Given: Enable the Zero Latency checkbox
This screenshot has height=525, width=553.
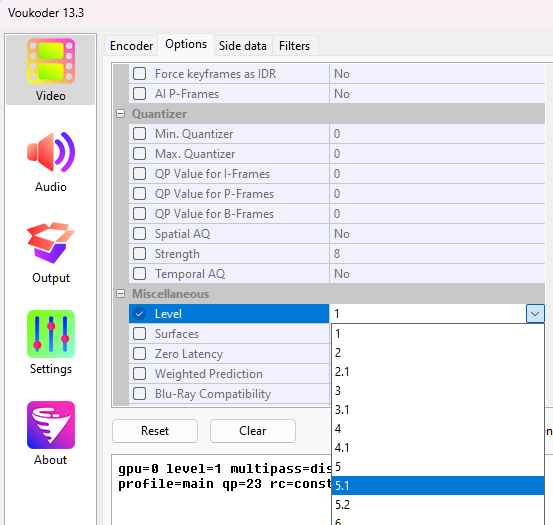Looking at the screenshot, I should point(140,354).
